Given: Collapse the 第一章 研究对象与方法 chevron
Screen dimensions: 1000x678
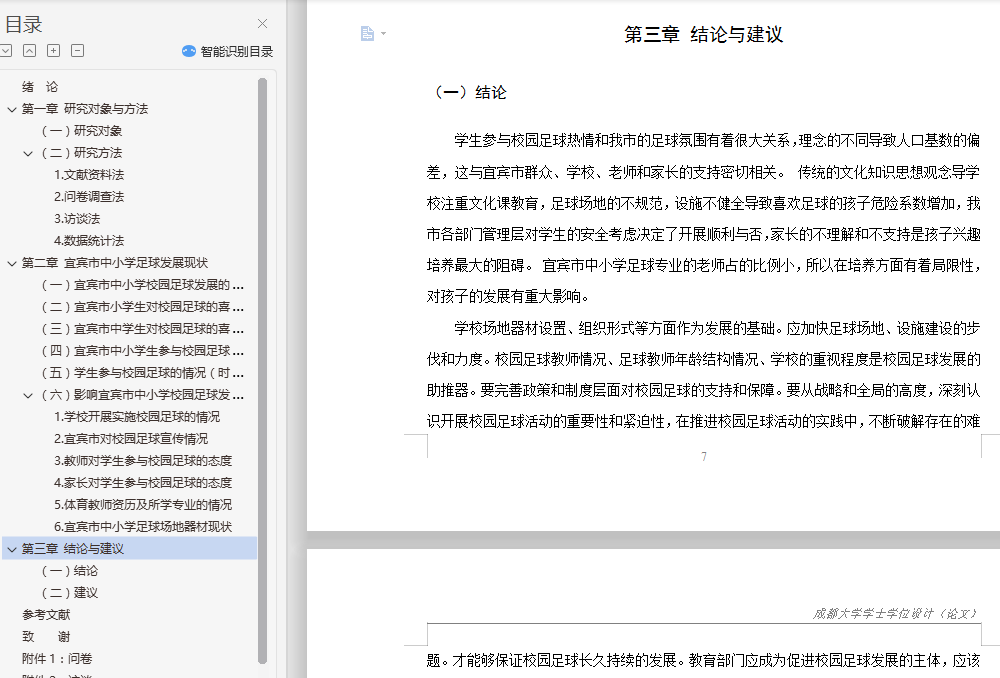Looking at the screenshot, I should tap(11, 109).
